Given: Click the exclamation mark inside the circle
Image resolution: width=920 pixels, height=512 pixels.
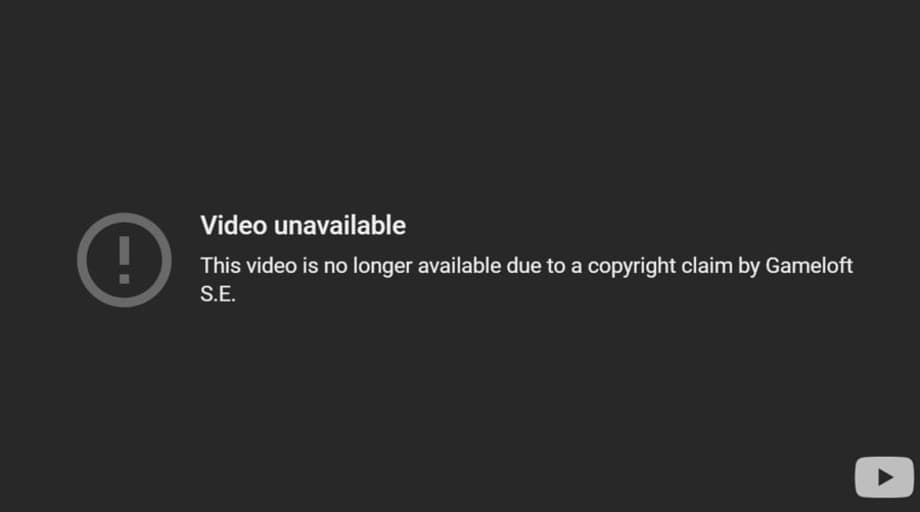Looking at the screenshot, I should [x=124, y=260].
